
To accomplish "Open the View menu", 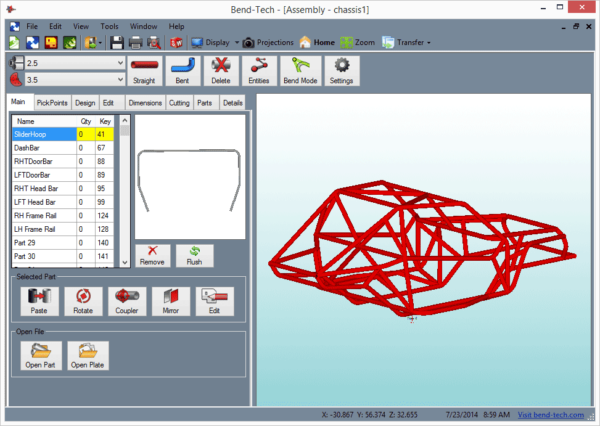I will pos(81,26).
